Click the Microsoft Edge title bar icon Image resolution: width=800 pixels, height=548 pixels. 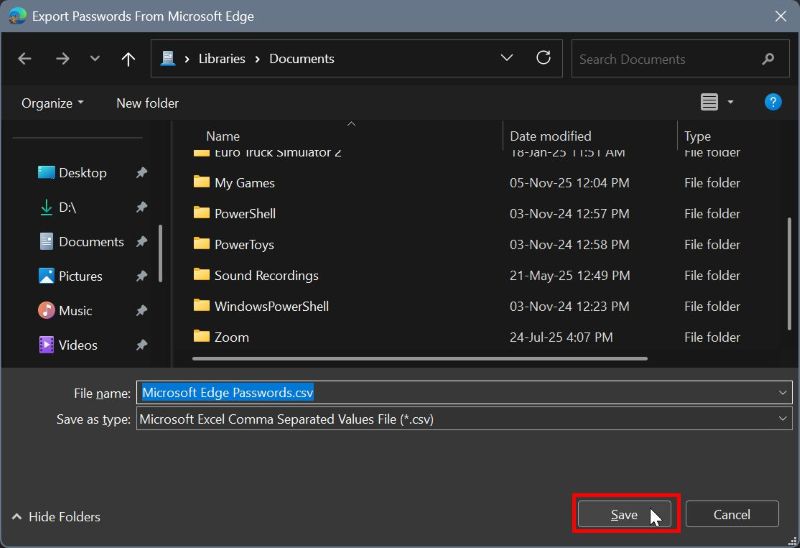(17, 16)
